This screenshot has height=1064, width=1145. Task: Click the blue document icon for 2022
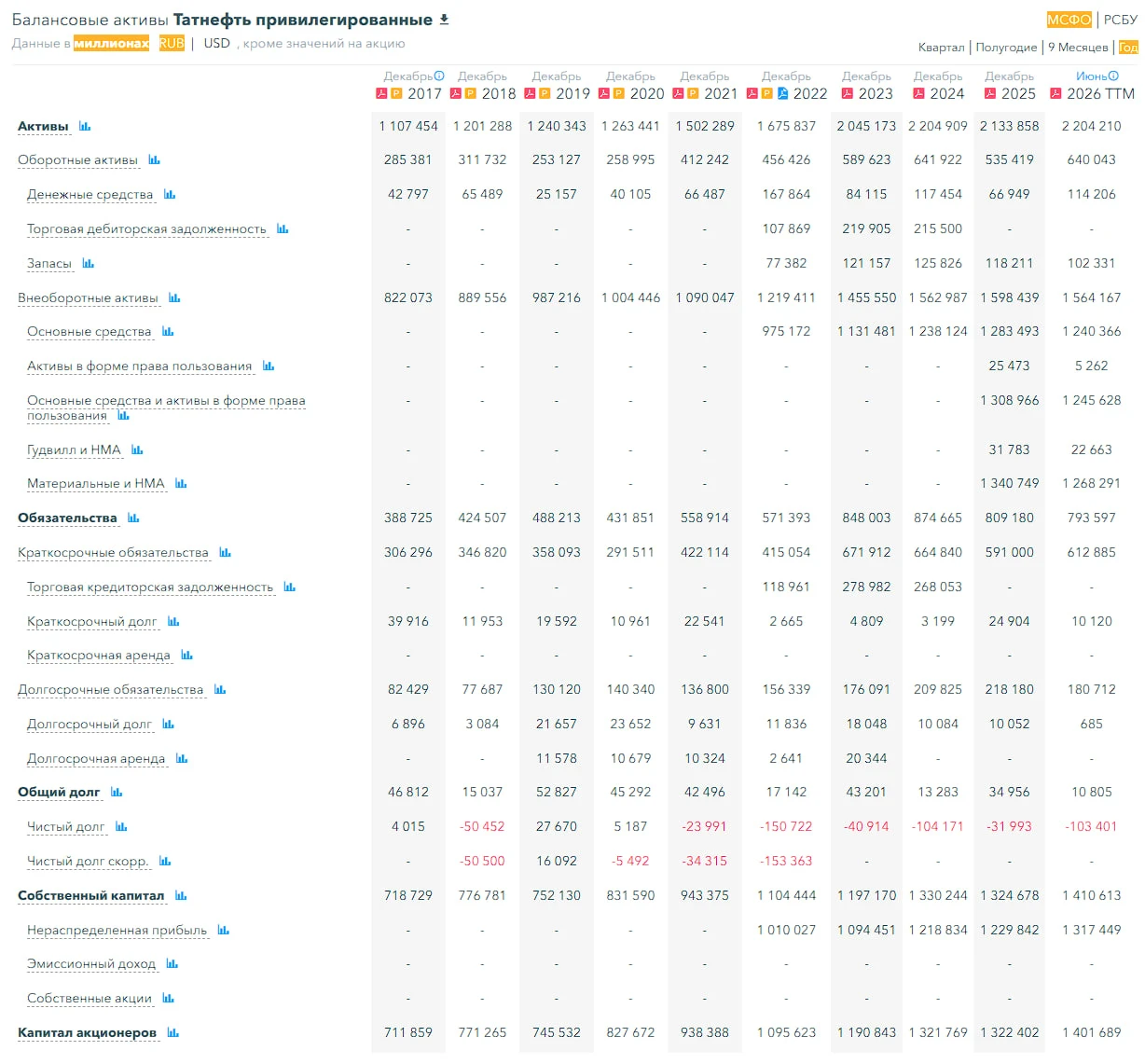[x=783, y=93]
